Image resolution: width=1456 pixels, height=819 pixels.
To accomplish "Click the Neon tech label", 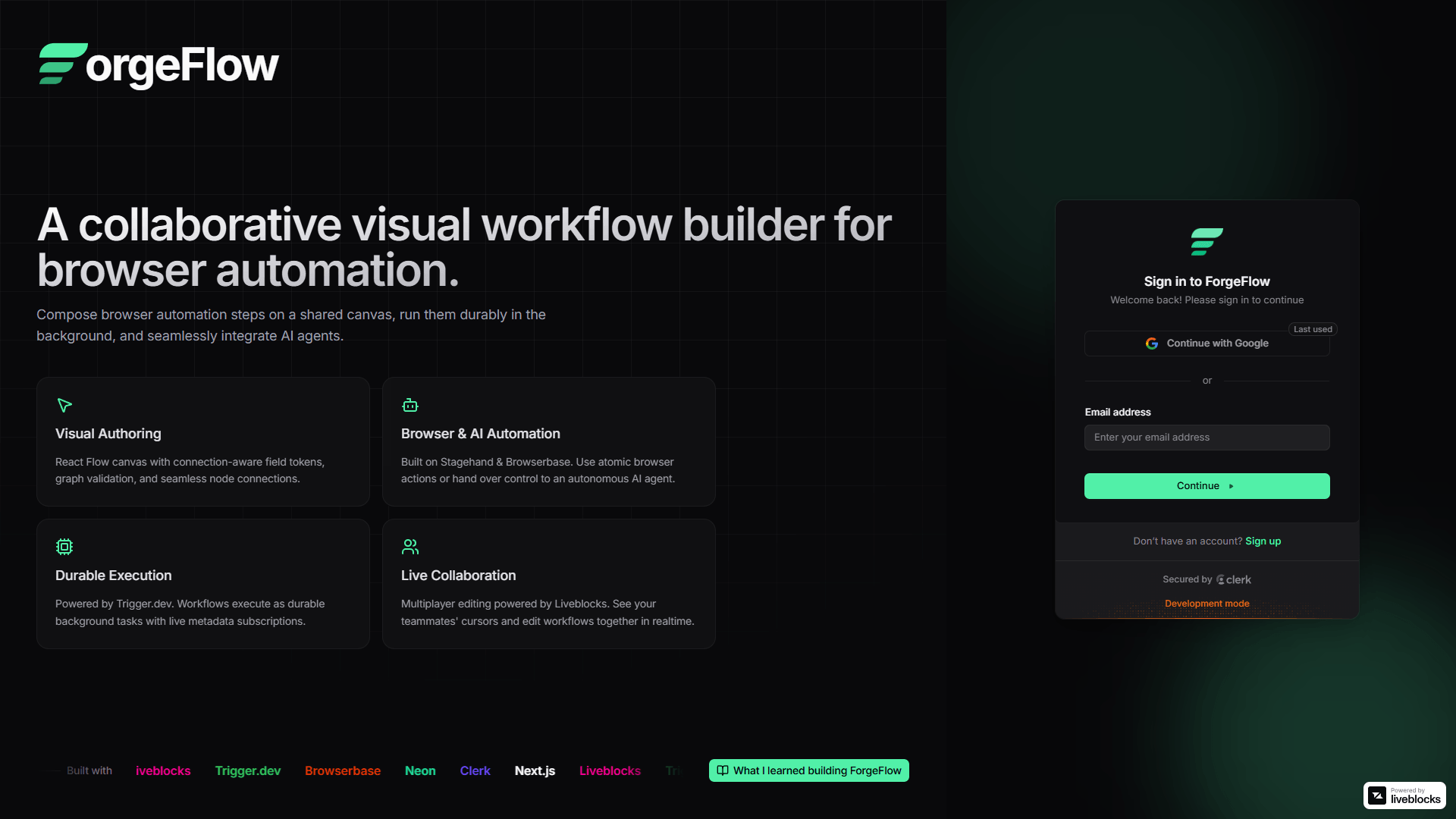I will (x=420, y=770).
